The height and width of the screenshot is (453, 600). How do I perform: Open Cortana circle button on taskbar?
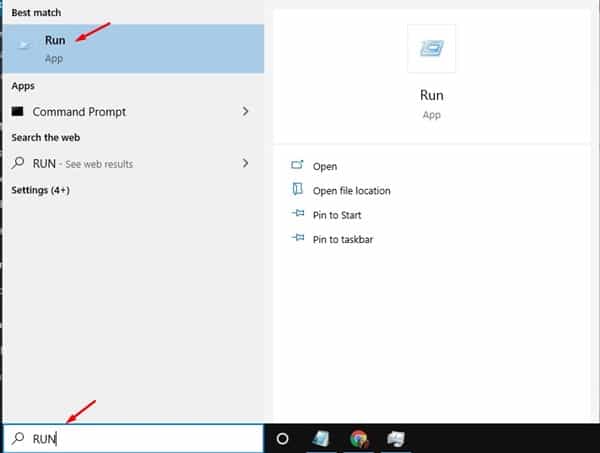[282, 438]
